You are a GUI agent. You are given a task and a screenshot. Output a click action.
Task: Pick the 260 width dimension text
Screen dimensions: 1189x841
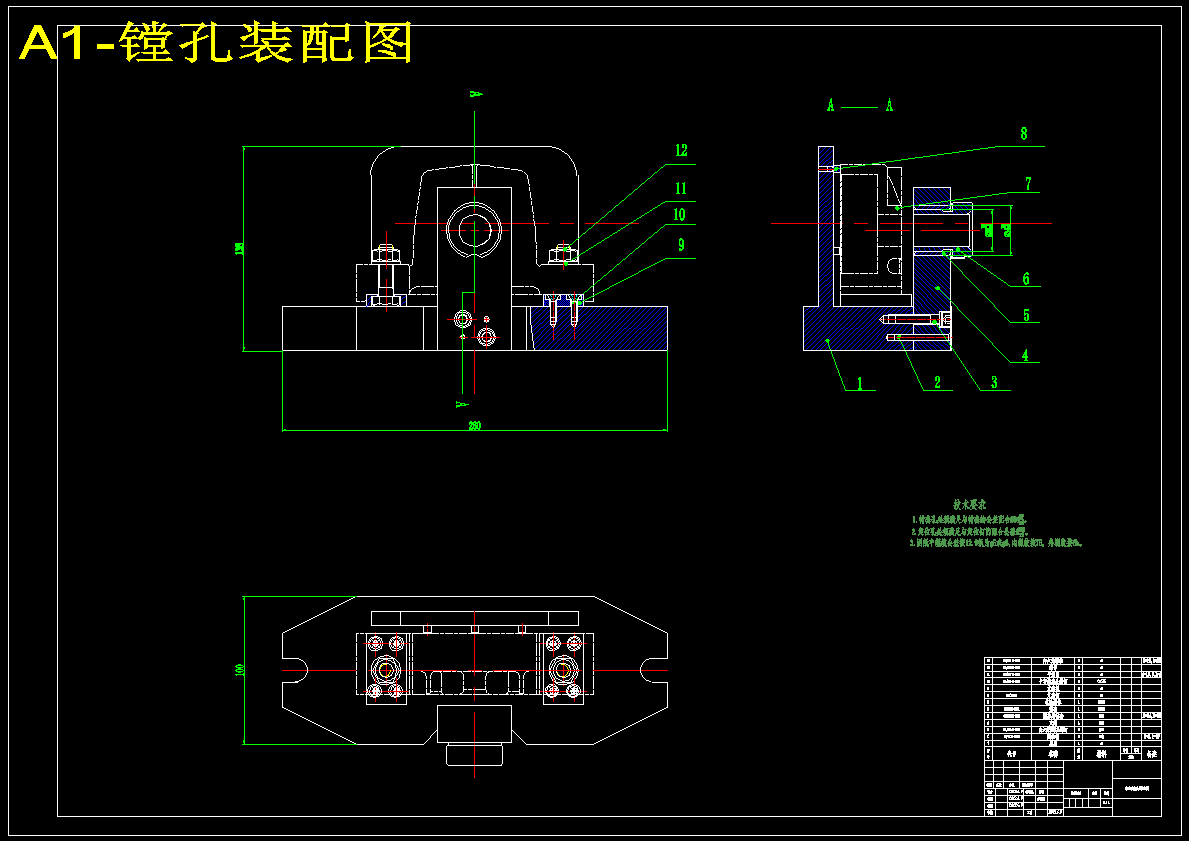coord(474,426)
